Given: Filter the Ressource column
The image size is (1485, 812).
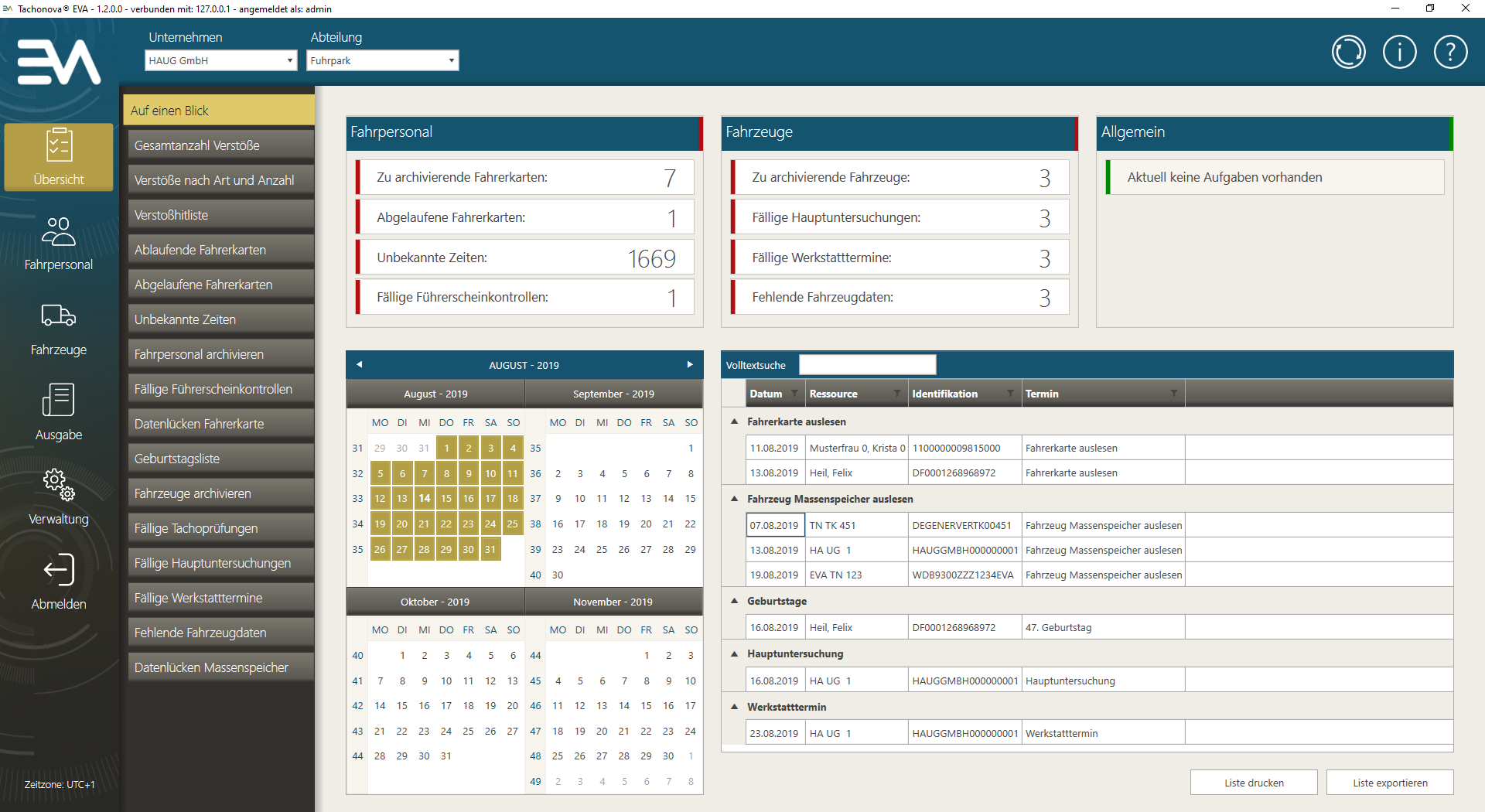Looking at the screenshot, I should [896, 394].
